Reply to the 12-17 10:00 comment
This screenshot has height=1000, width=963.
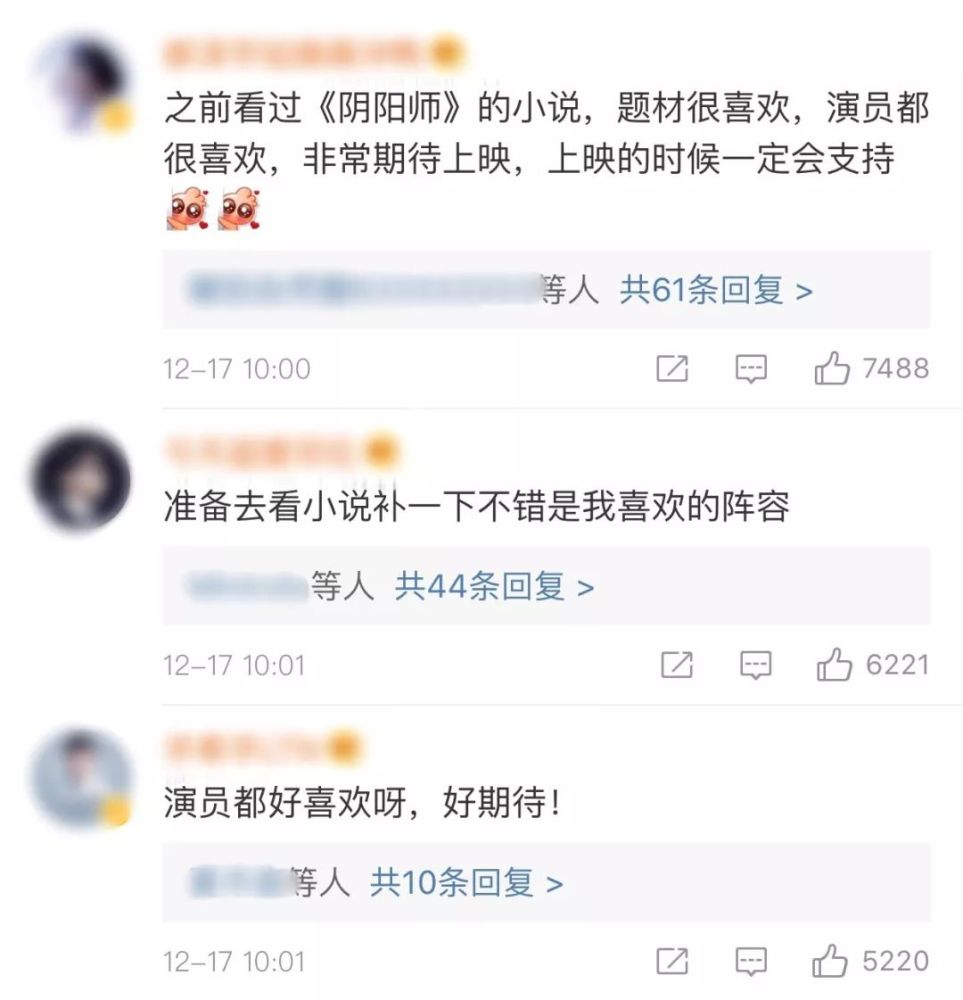[751, 369]
